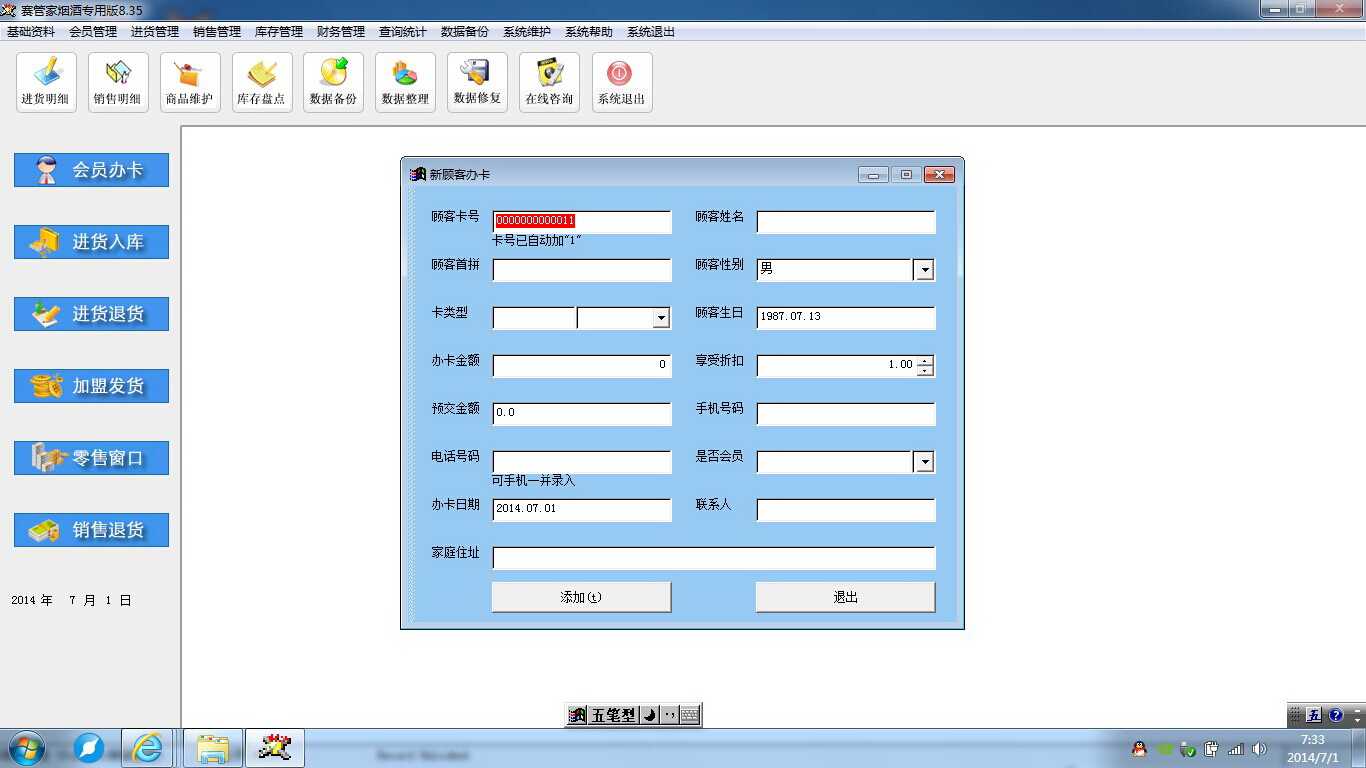Viewport: 1366px width, 768px height.
Task: Click the 数据整理 toolbar icon
Action: [406, 82]
